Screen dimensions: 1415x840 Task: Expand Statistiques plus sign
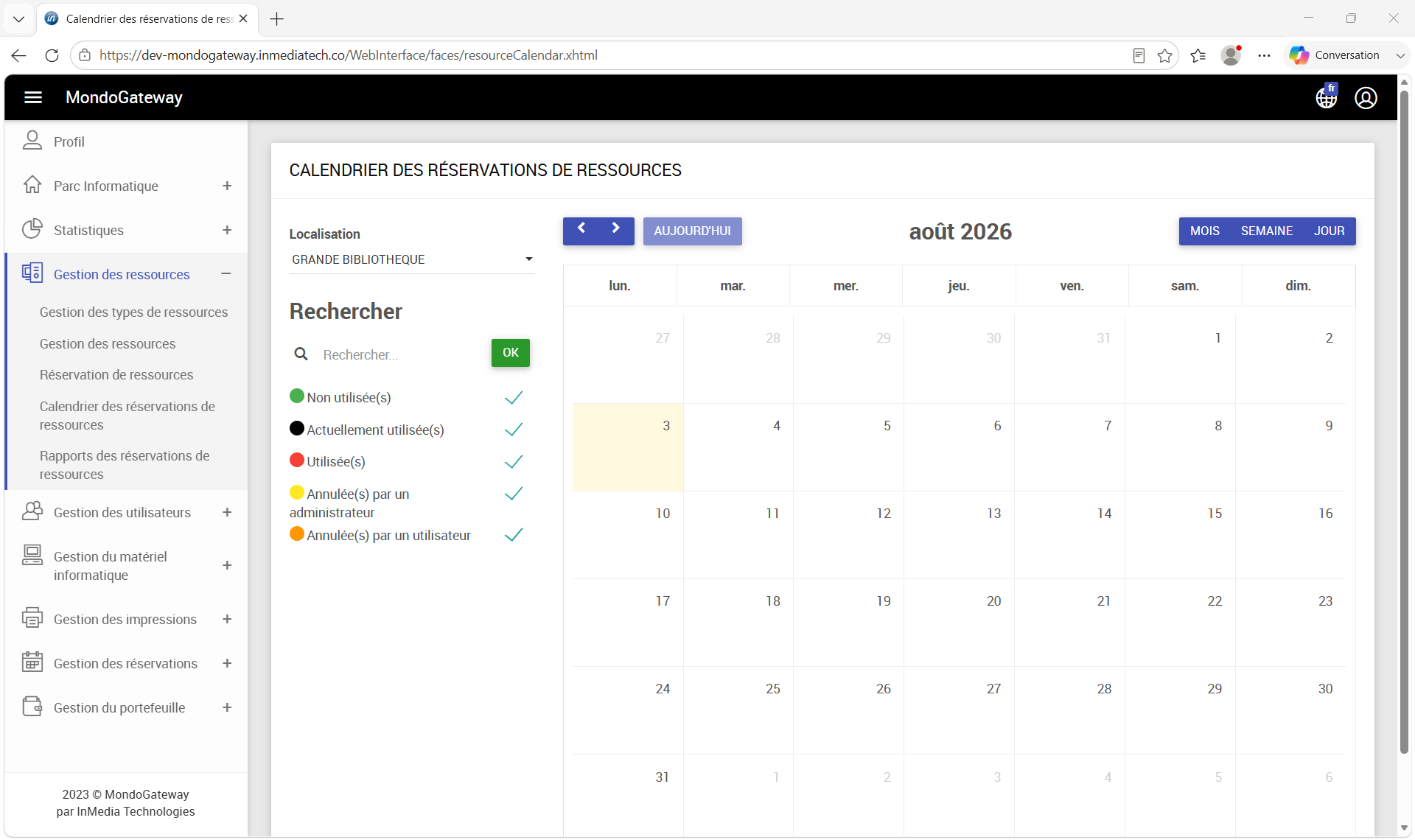(x=227, y=230)
